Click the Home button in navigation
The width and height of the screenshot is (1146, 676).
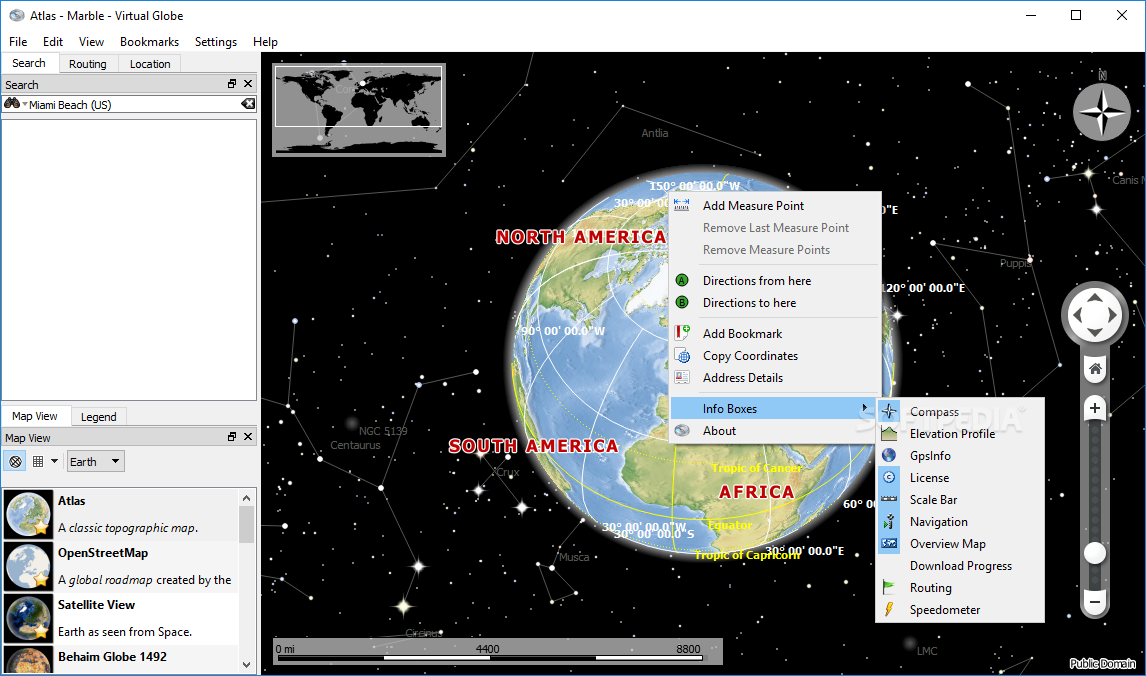[1095, 368]
